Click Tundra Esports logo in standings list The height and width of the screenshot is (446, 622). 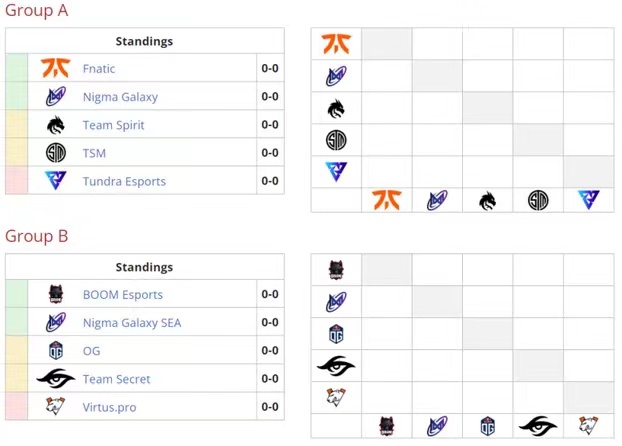click(x=56, y=181)
